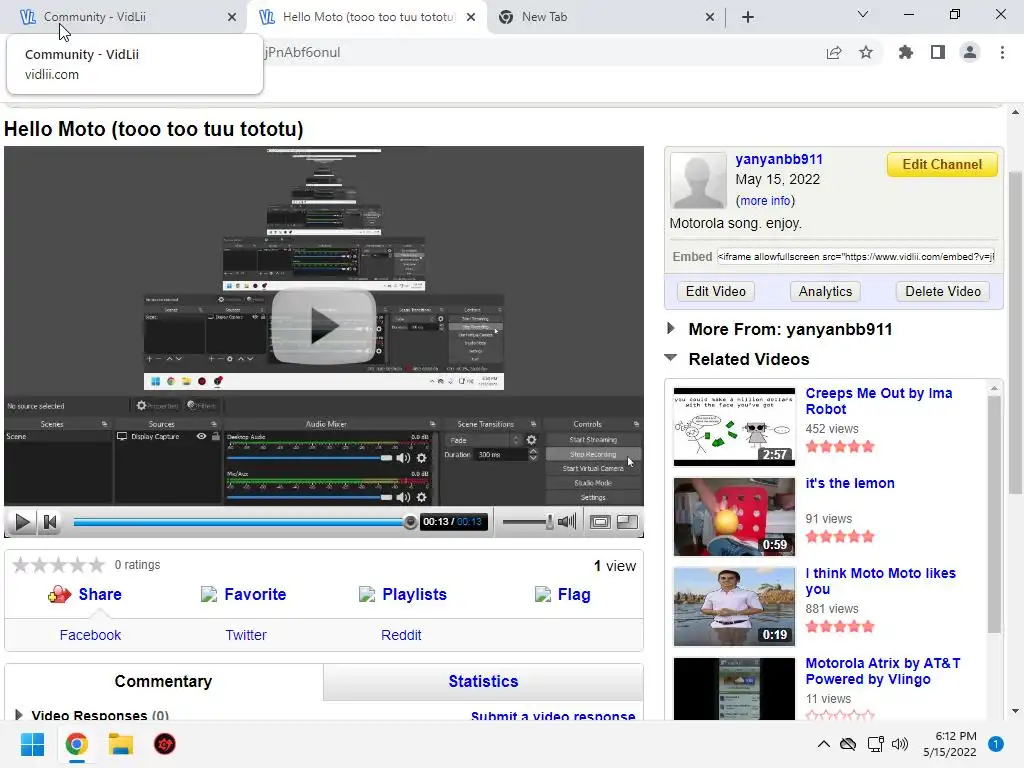Show hidden system tray icons
1024x768 pixels.
pyautogui.click(x=824, y=744)
